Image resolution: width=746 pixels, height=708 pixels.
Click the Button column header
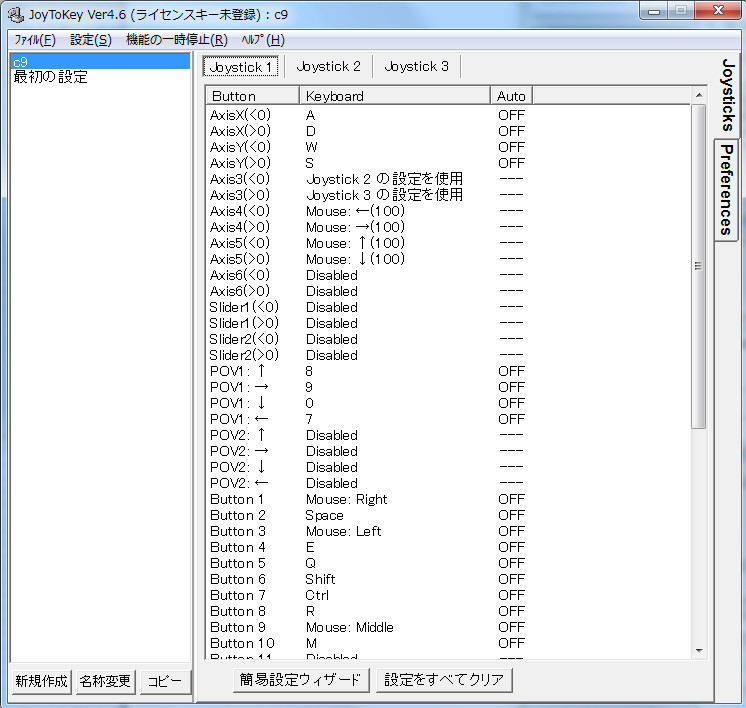253,96
